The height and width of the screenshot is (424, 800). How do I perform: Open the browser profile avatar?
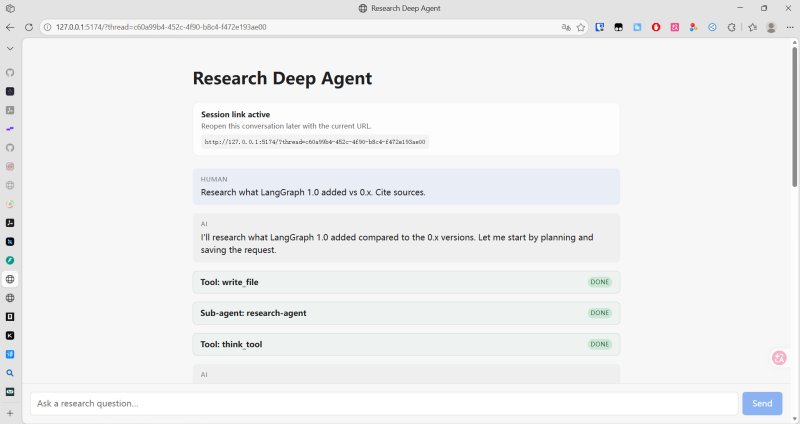point(771,27)
